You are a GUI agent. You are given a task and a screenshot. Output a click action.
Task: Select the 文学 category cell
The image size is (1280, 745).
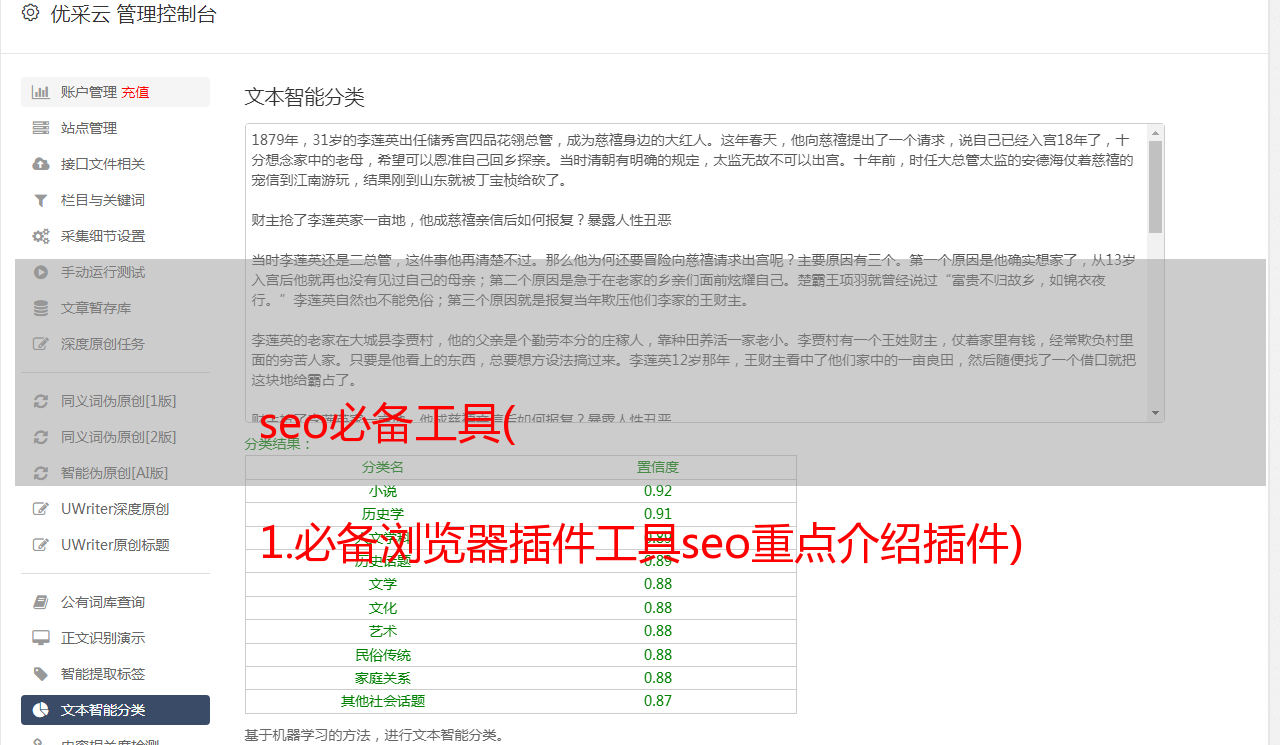[383, 584]
